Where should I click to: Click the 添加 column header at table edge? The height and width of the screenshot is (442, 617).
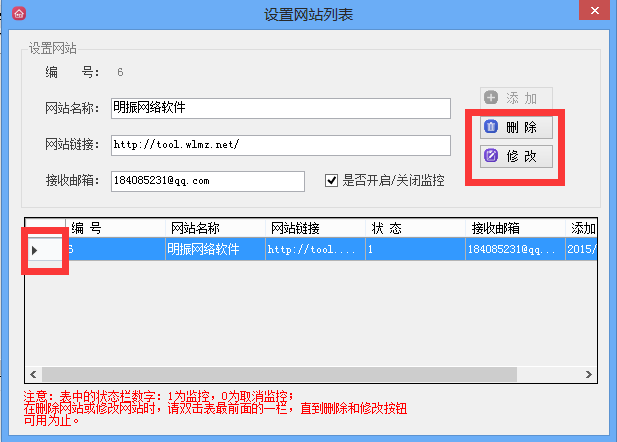[x=582, y=228]
